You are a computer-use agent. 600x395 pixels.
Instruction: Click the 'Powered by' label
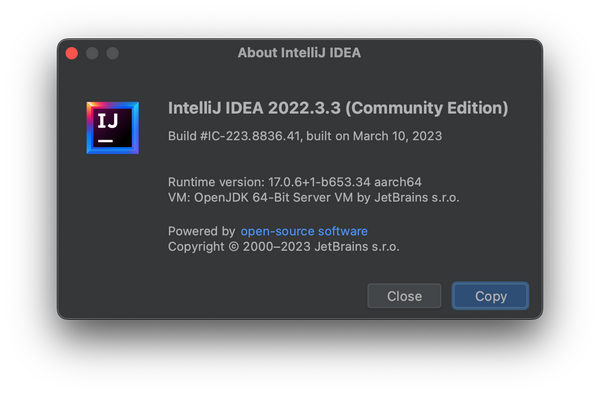pos(202,231)
